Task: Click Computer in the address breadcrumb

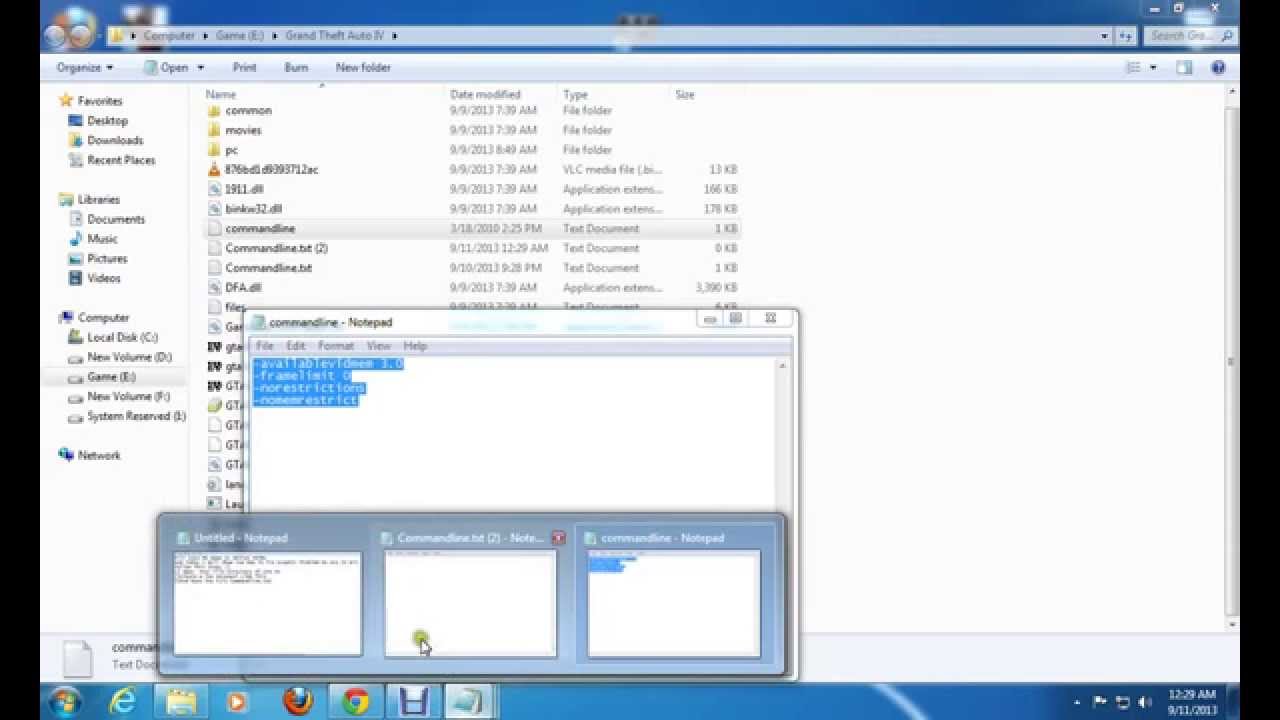Action: tap(167, 35)
